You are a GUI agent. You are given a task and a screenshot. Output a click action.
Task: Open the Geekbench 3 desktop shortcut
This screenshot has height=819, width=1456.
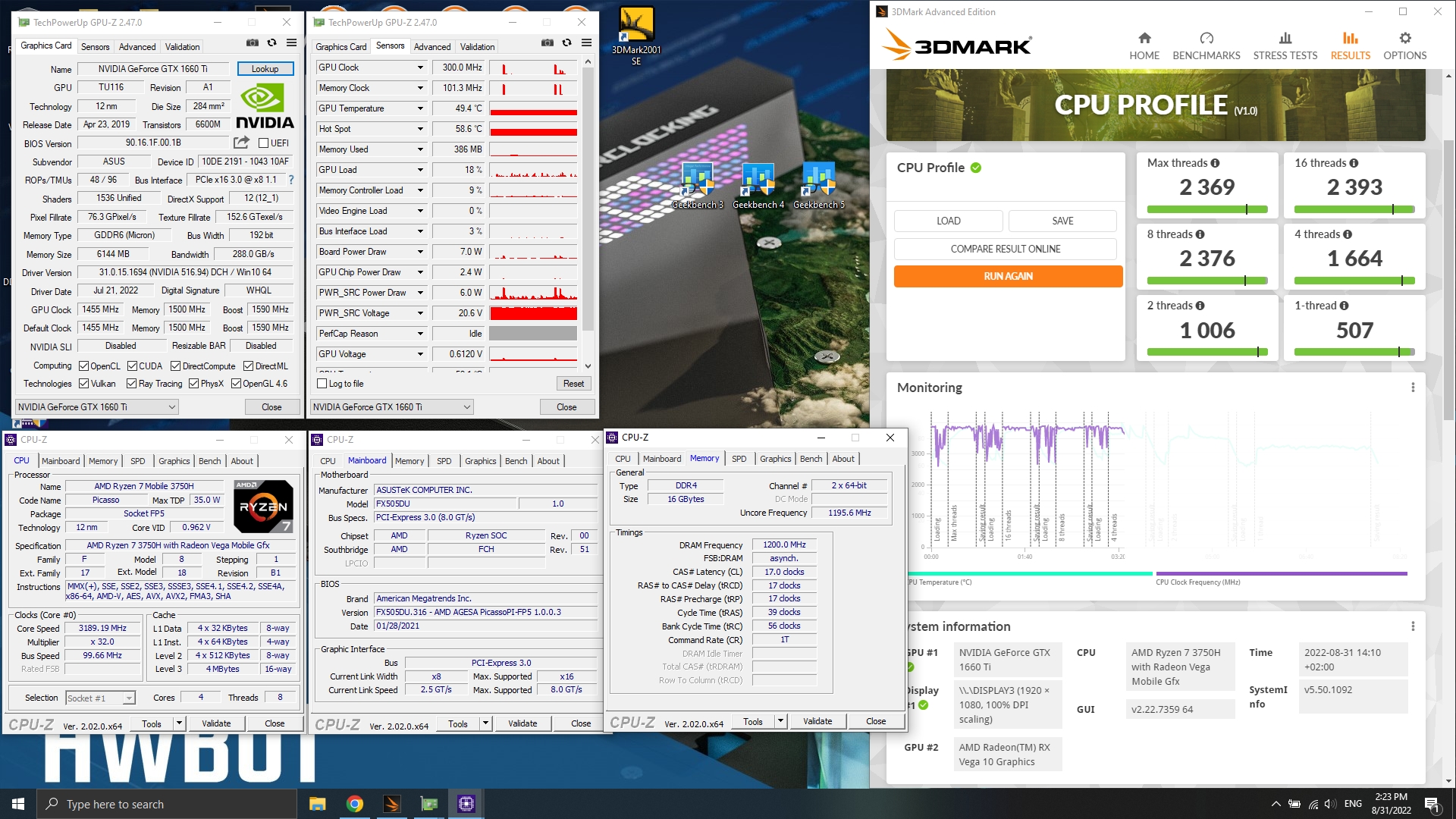pos(698,186)
